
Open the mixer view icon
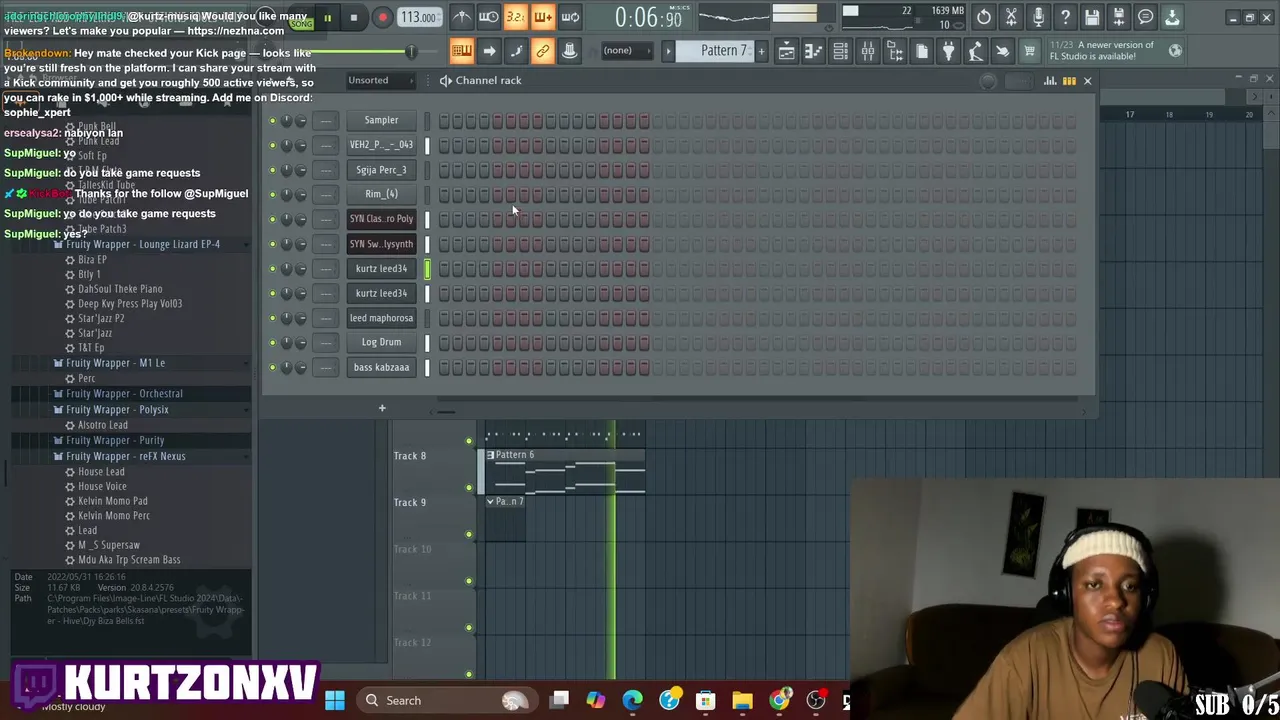click(x=868, y=52)
